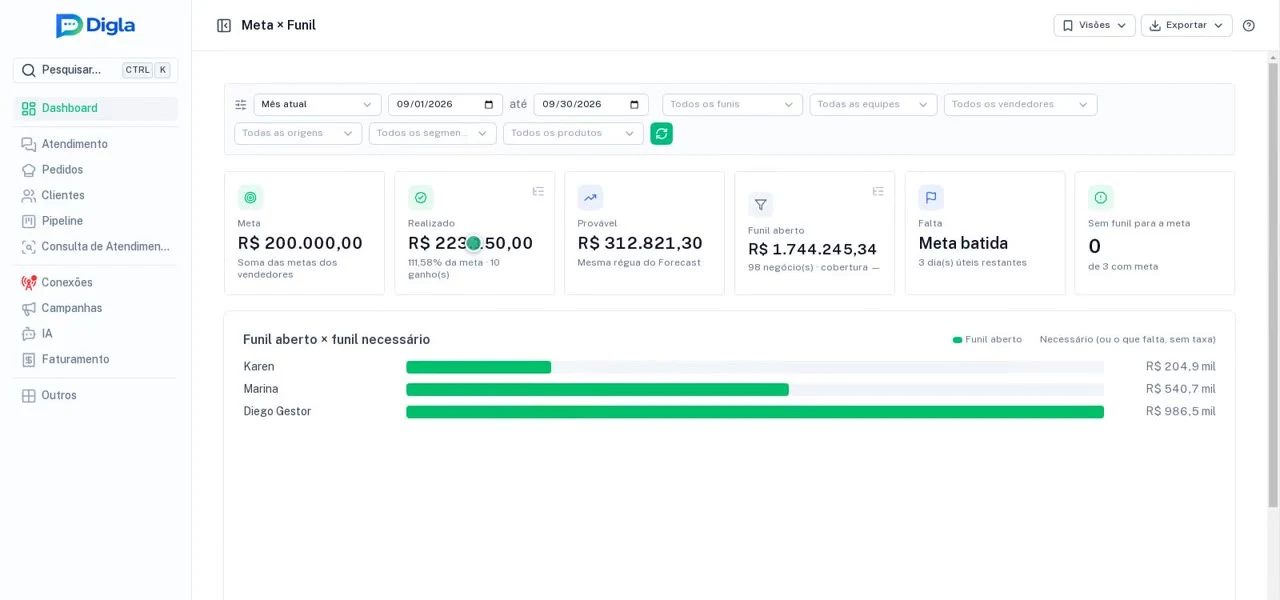
Task: Open Outros in the sidebar
Action: point(96,396)
